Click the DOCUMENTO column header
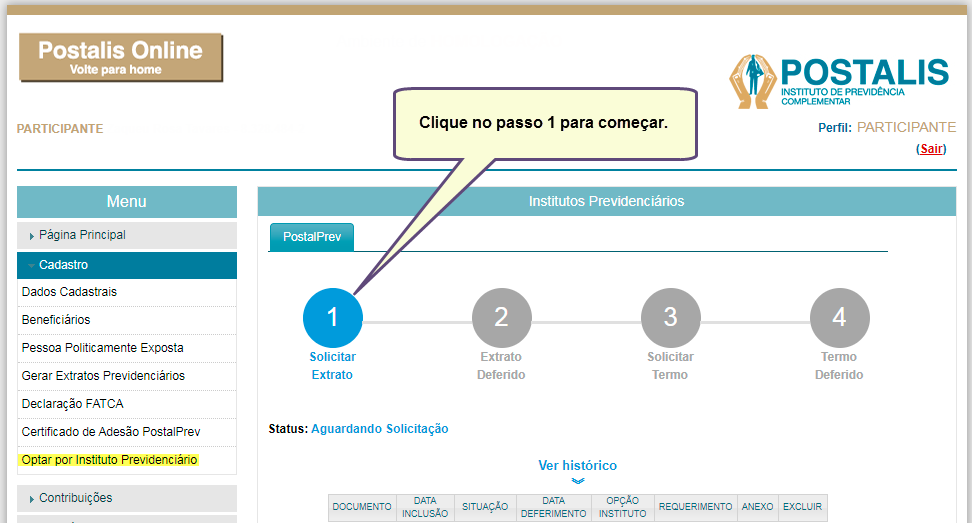Image resolution: width=972 pixels, height=523 pixels. pos(362,507)
